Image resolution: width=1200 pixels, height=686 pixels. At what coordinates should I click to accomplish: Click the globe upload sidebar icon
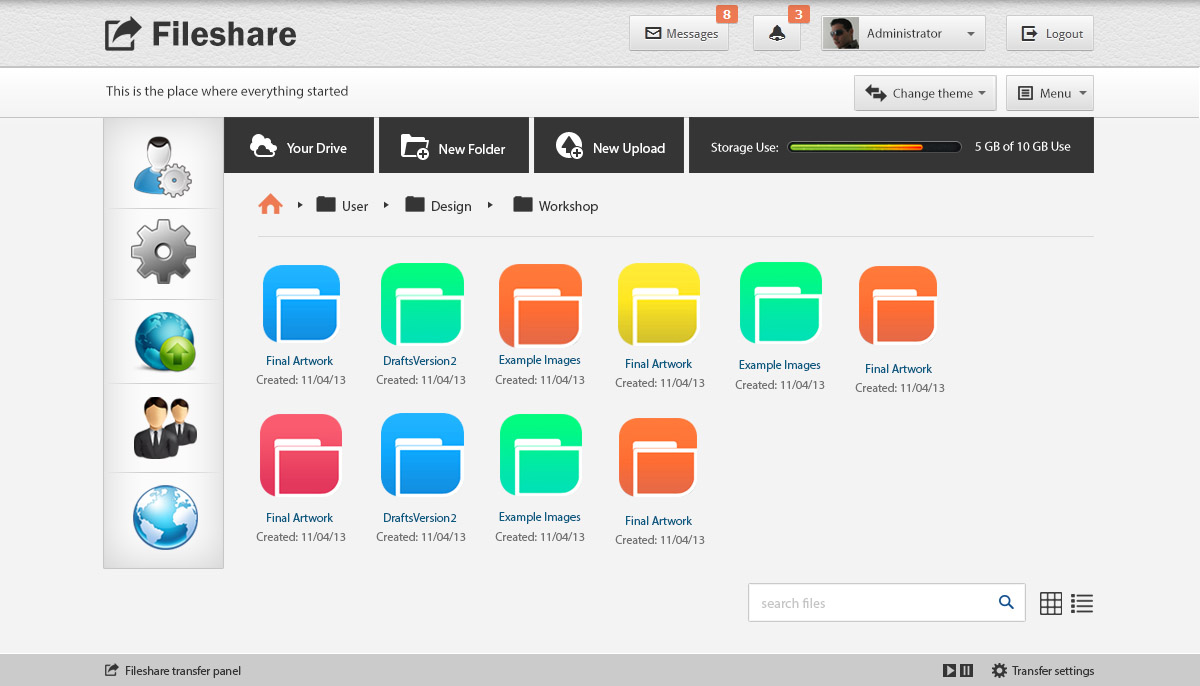164,341
